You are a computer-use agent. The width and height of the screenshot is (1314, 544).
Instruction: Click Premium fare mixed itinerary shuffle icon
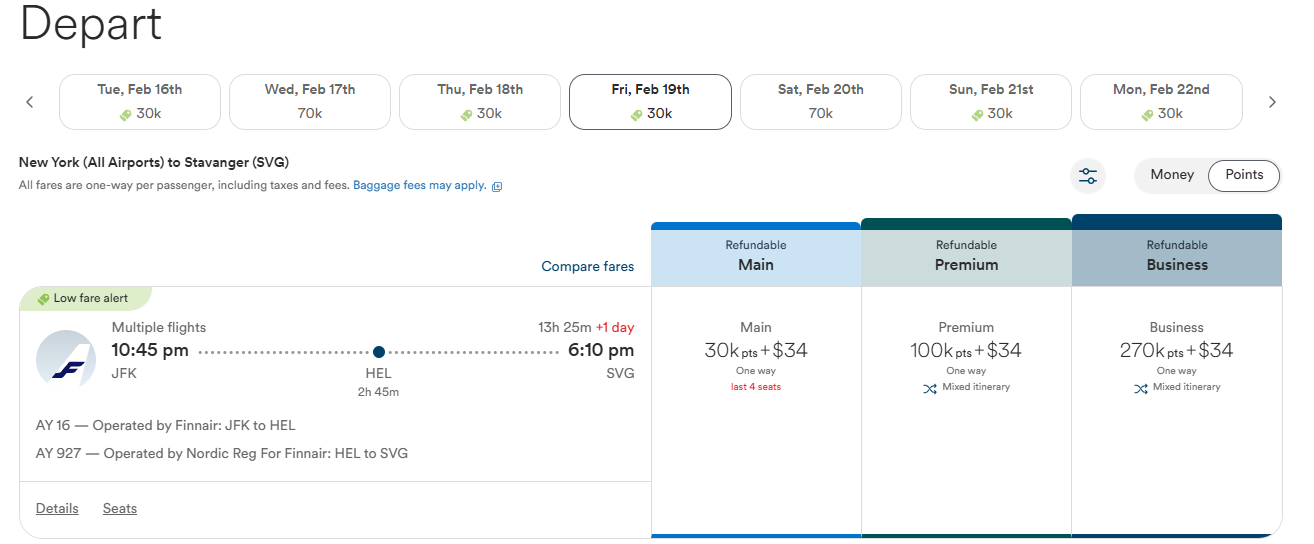[x=930, y=388]
